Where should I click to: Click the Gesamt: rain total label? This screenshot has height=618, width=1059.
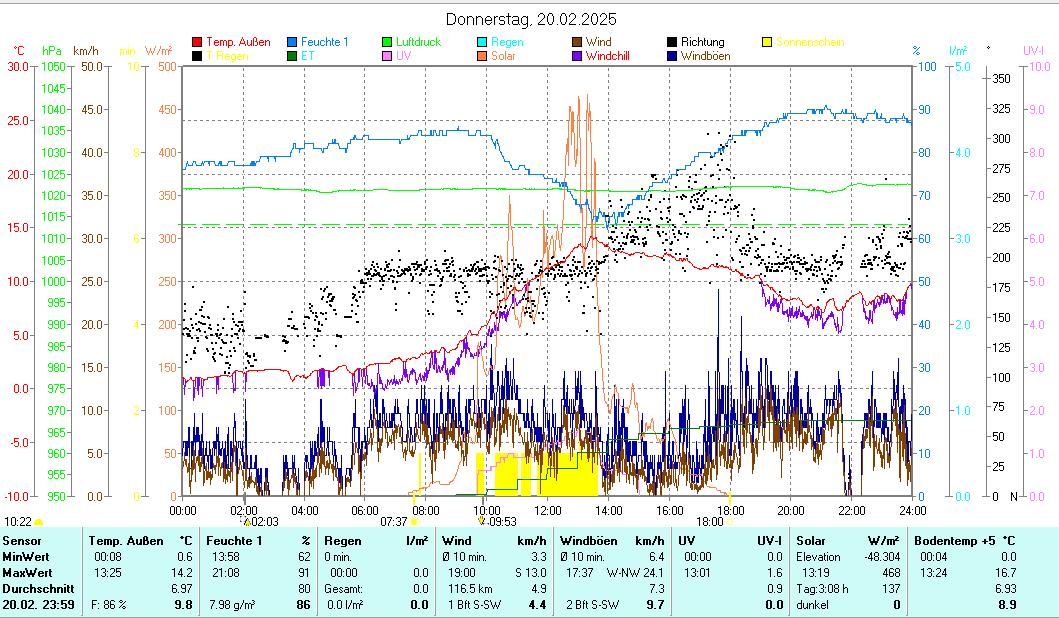(x=344, y=589)
